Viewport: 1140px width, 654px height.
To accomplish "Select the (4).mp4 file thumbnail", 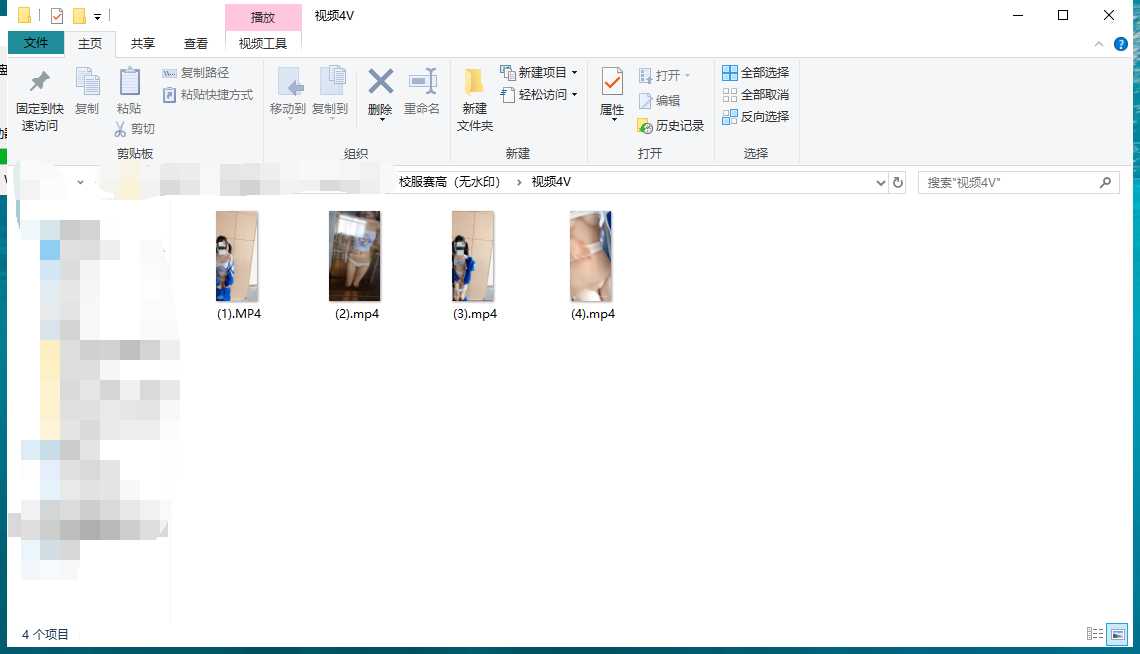I will coord(591,256).
